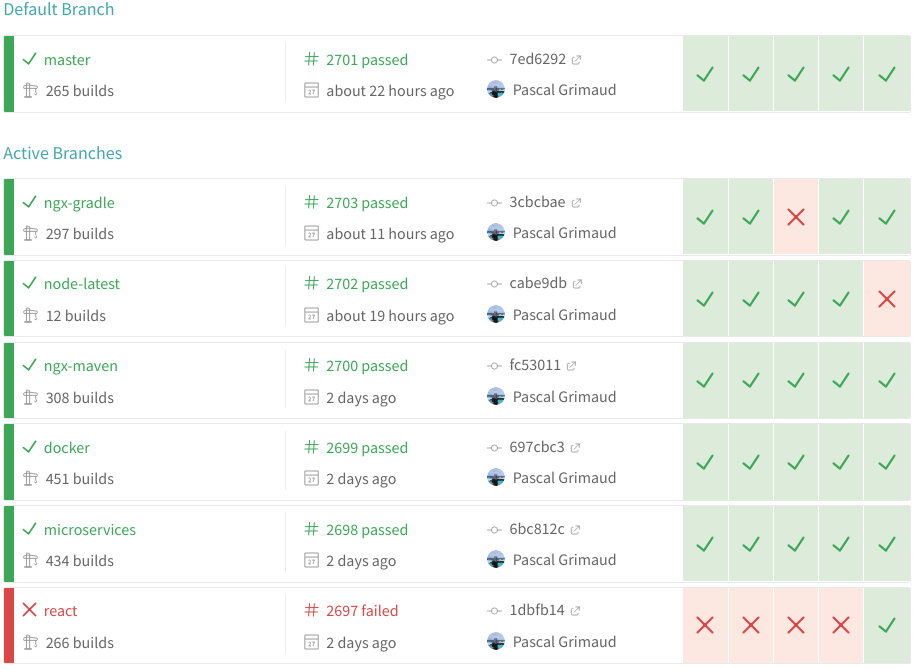The height and width of the screenshot is (669, 915).
Task: Open the docker branch
Action: [67, 448]
